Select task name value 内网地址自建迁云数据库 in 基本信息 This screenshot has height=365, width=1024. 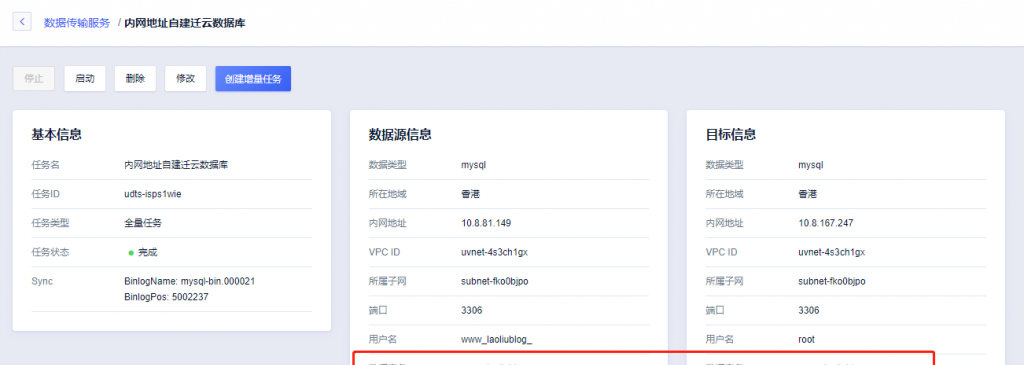coord(176,165)
